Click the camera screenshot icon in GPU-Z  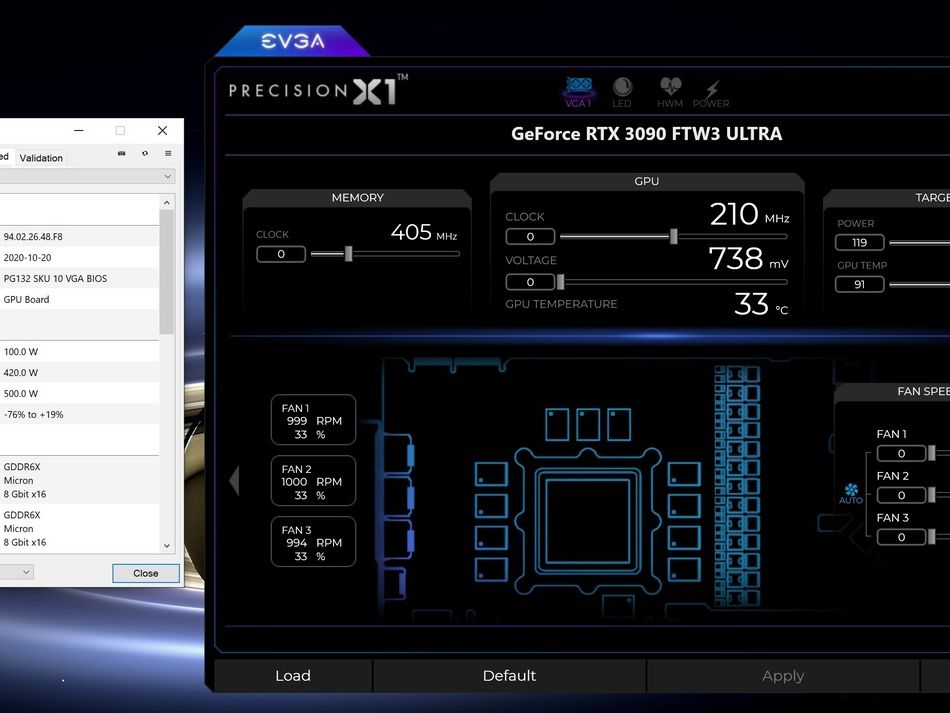click(x=121, y=153)
